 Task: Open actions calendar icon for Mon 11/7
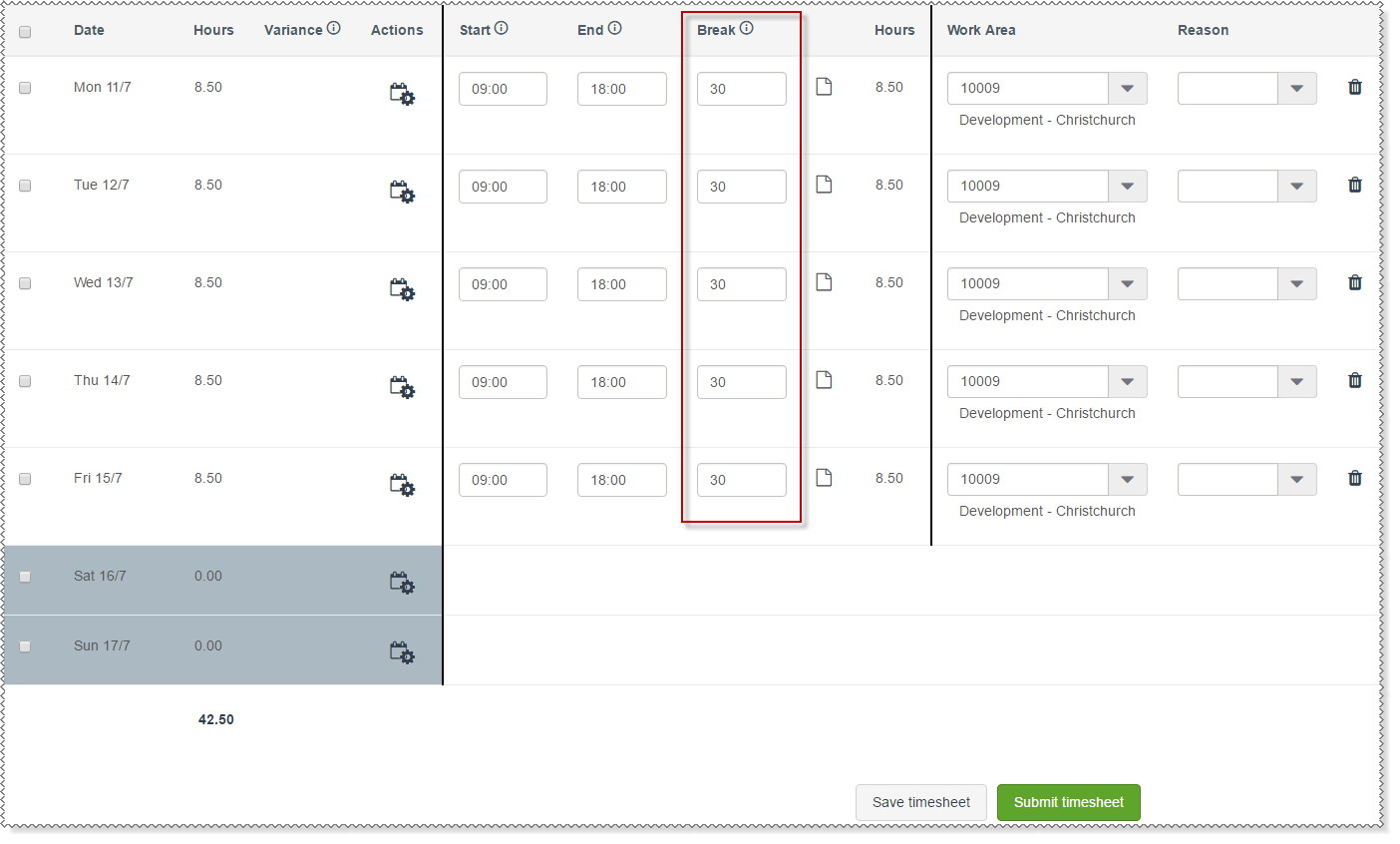pos(402,95)
